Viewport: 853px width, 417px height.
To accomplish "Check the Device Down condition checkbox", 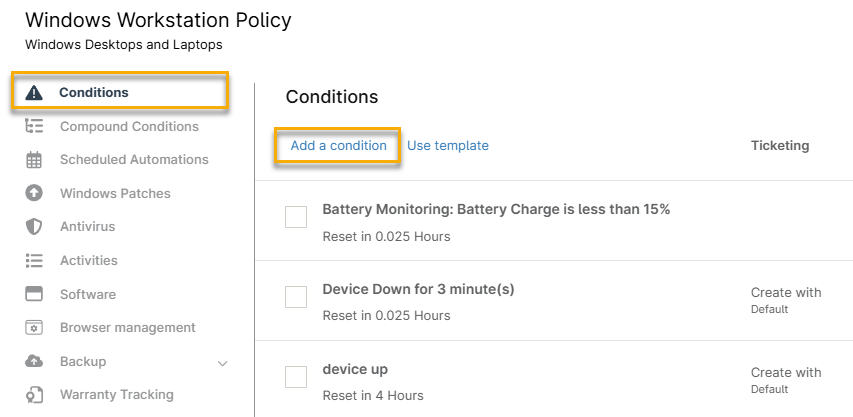I will [x=296, y=297].
